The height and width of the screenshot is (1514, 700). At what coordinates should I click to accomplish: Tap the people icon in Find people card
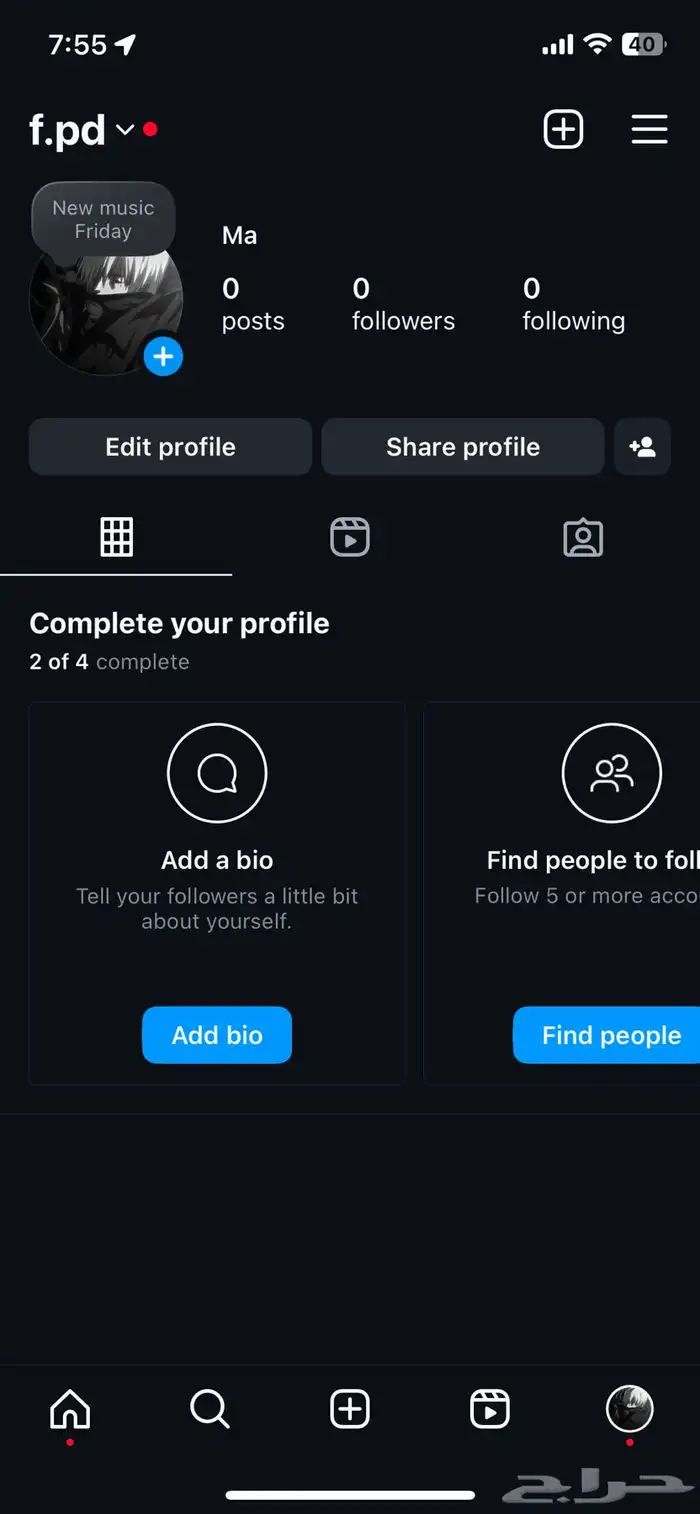coord(612,773)
